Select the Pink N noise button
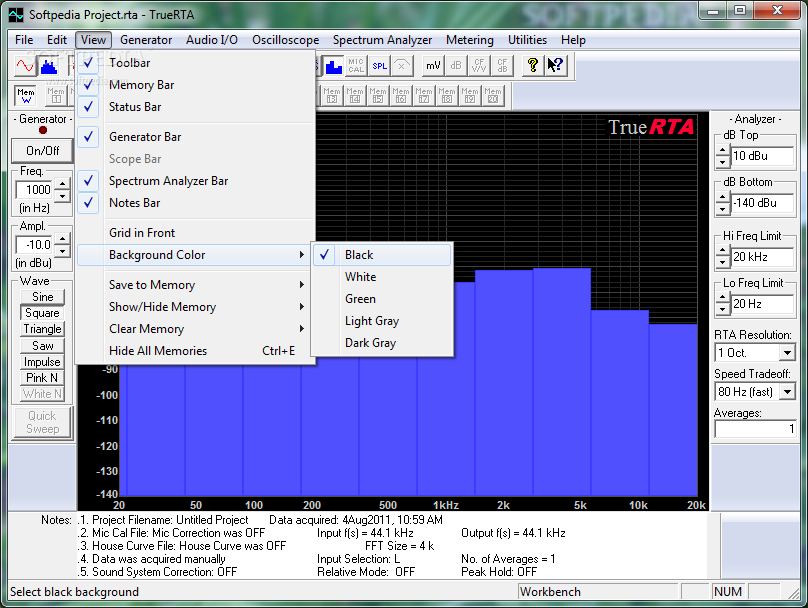808x608 pixels. 42,378
